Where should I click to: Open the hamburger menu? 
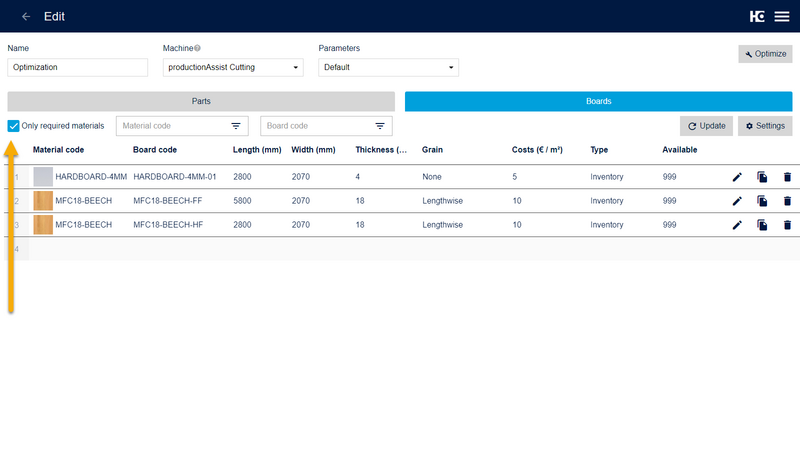click(782, 17)
